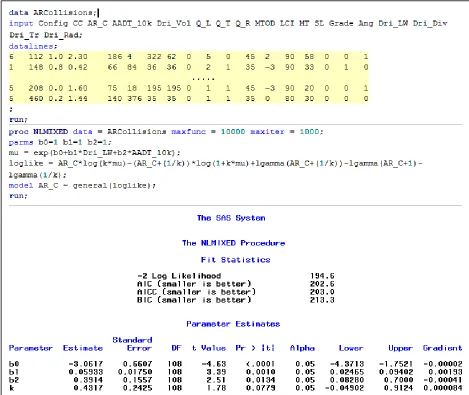Select the 'Pr > |t|' column header
The image size is (469, 395).
tap(255, 348)
